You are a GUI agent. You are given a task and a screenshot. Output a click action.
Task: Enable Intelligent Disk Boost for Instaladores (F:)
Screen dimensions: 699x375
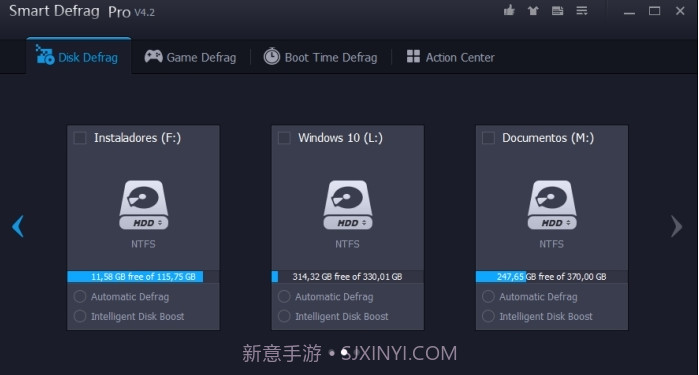click(80, 316)
